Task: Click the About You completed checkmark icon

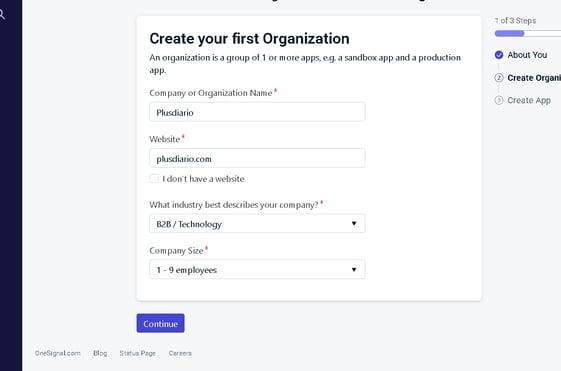Action: 499,55
